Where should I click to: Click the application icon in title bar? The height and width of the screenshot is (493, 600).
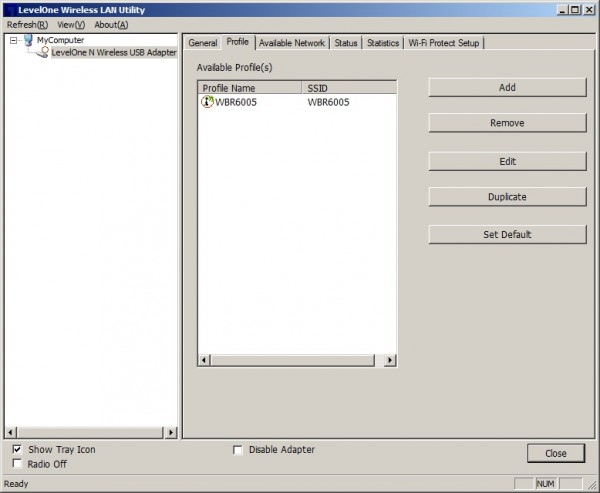click(x=11, y=10)
